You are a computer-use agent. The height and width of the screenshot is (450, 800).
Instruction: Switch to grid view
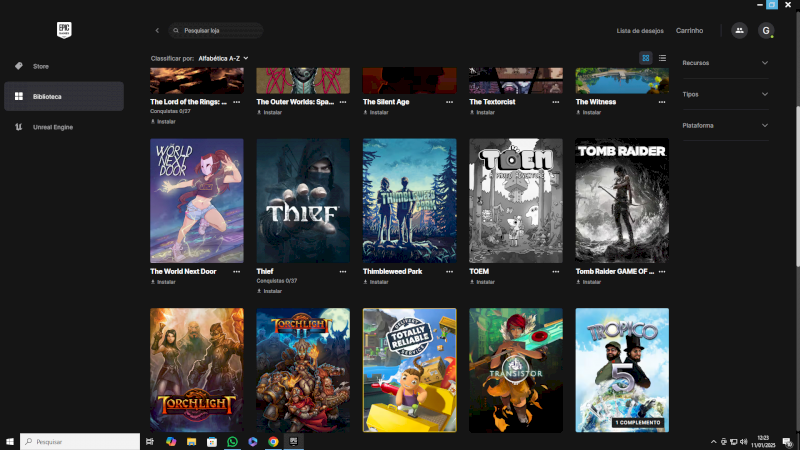[x=646, y=58]
